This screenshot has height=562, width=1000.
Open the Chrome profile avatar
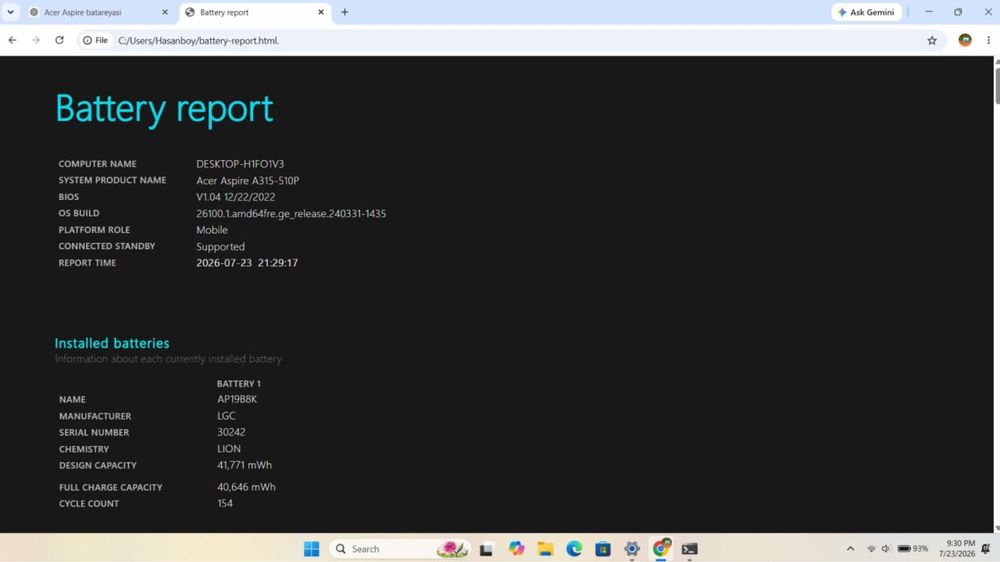pyautogui.click(x=965, y=40)
